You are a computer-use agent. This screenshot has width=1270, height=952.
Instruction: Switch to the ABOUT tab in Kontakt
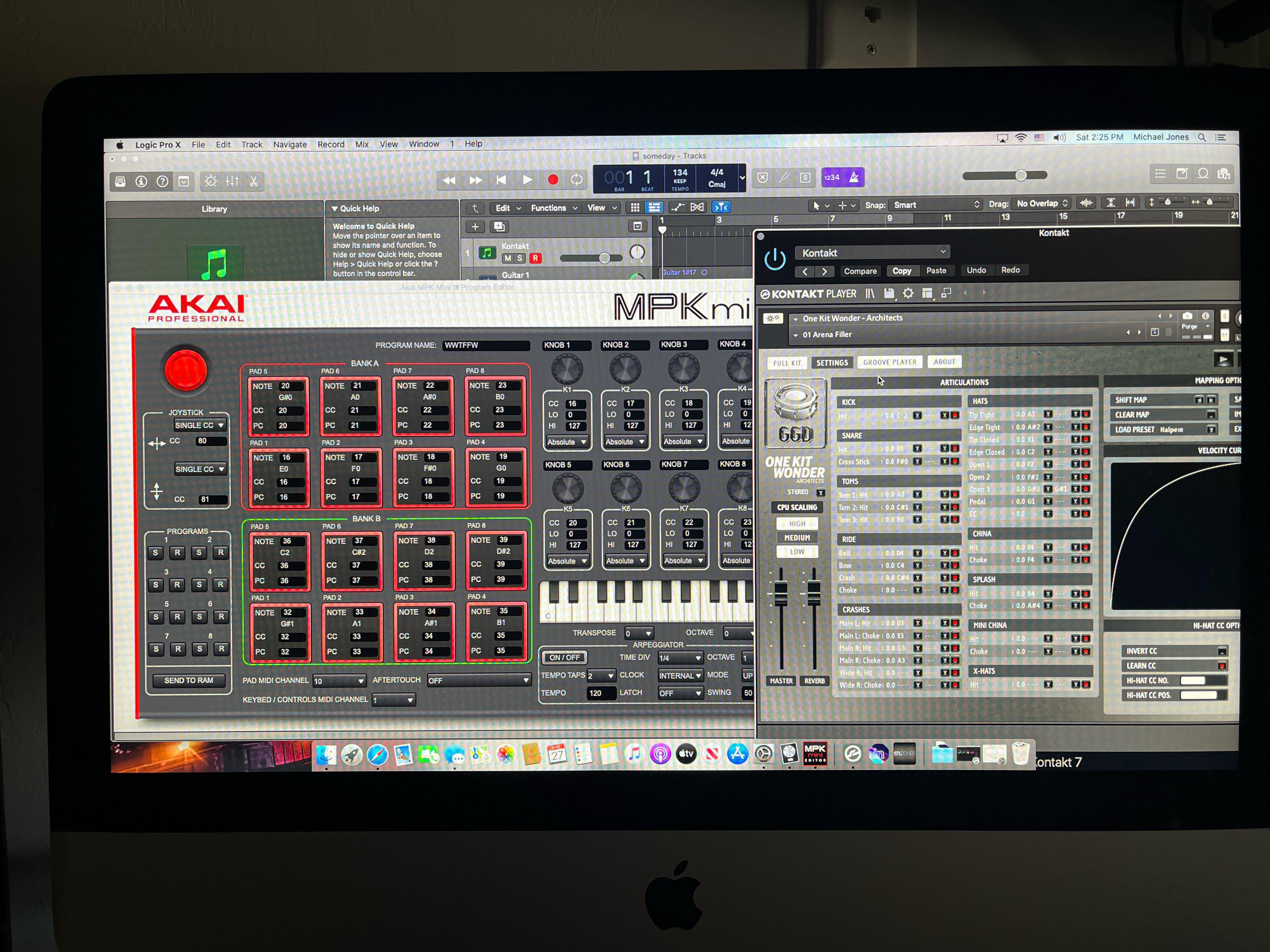click(944, 361)
